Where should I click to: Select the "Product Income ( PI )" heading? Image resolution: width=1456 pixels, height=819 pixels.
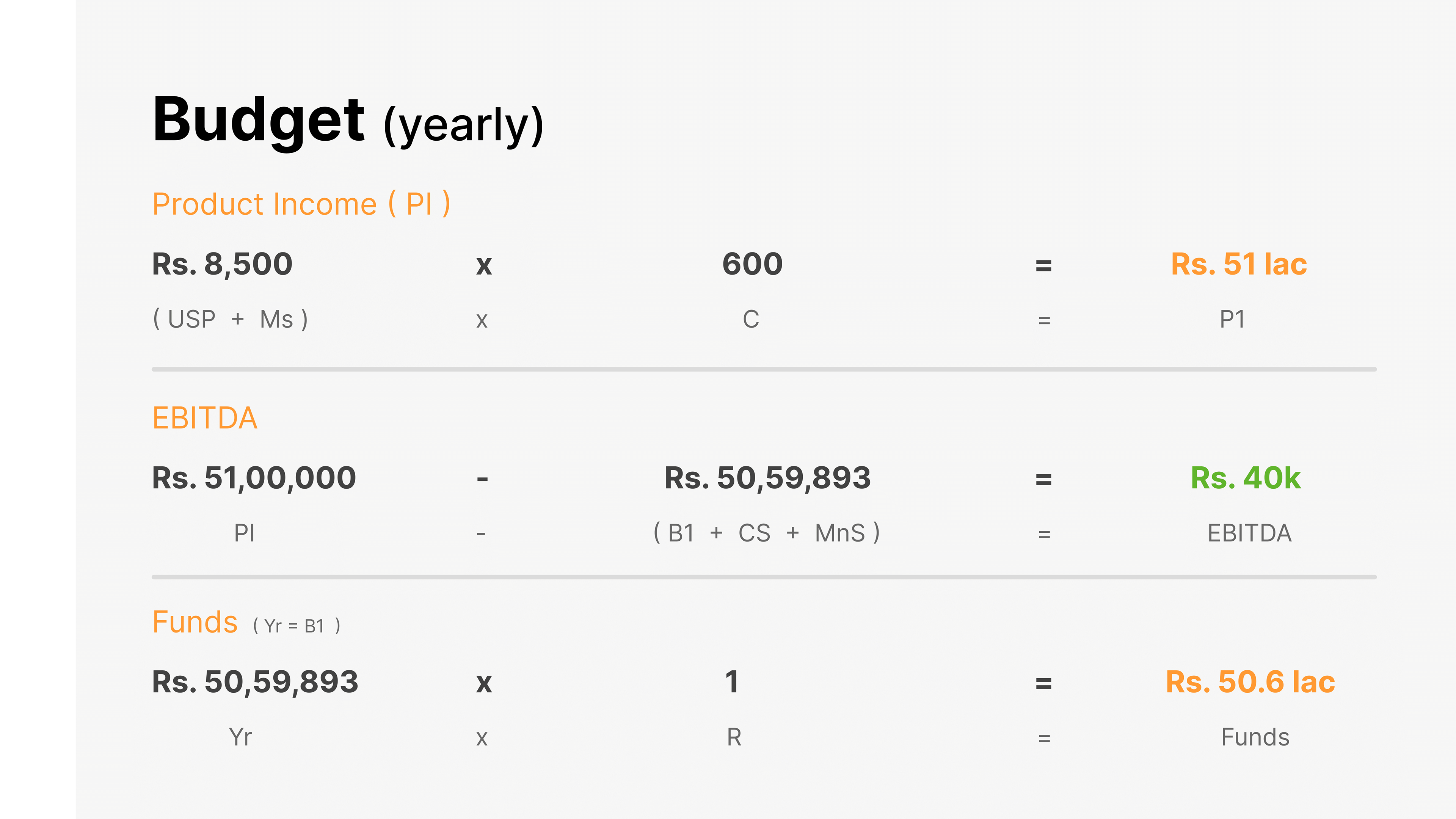(x=301, y=204)
